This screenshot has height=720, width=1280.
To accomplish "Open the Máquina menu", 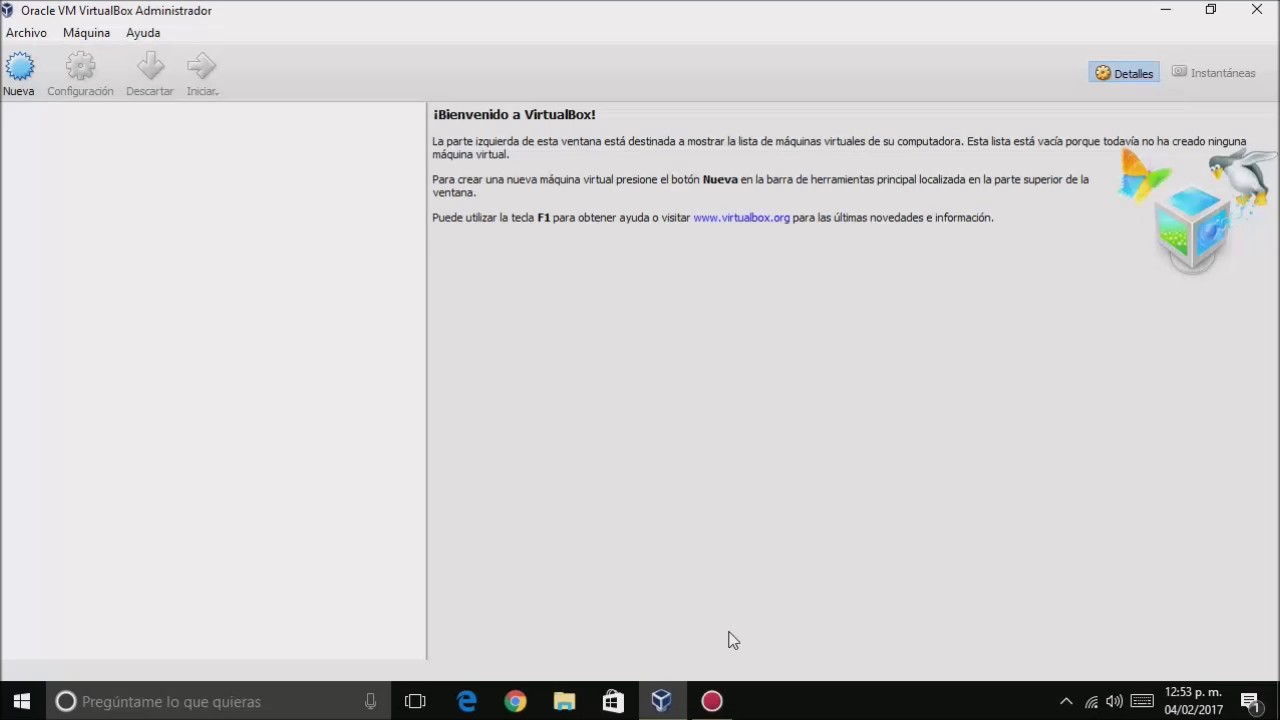I will pyautogui.click(x=86, y=33).
